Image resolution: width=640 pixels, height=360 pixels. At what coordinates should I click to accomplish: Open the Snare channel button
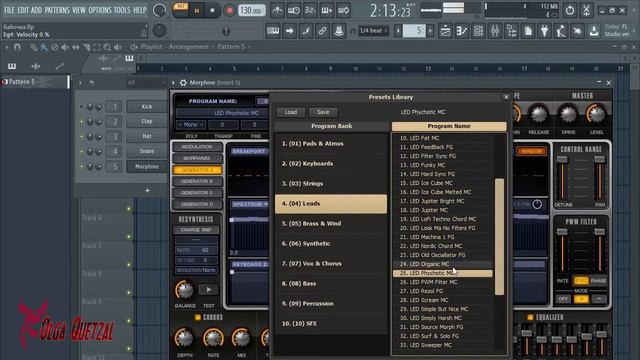147,151
